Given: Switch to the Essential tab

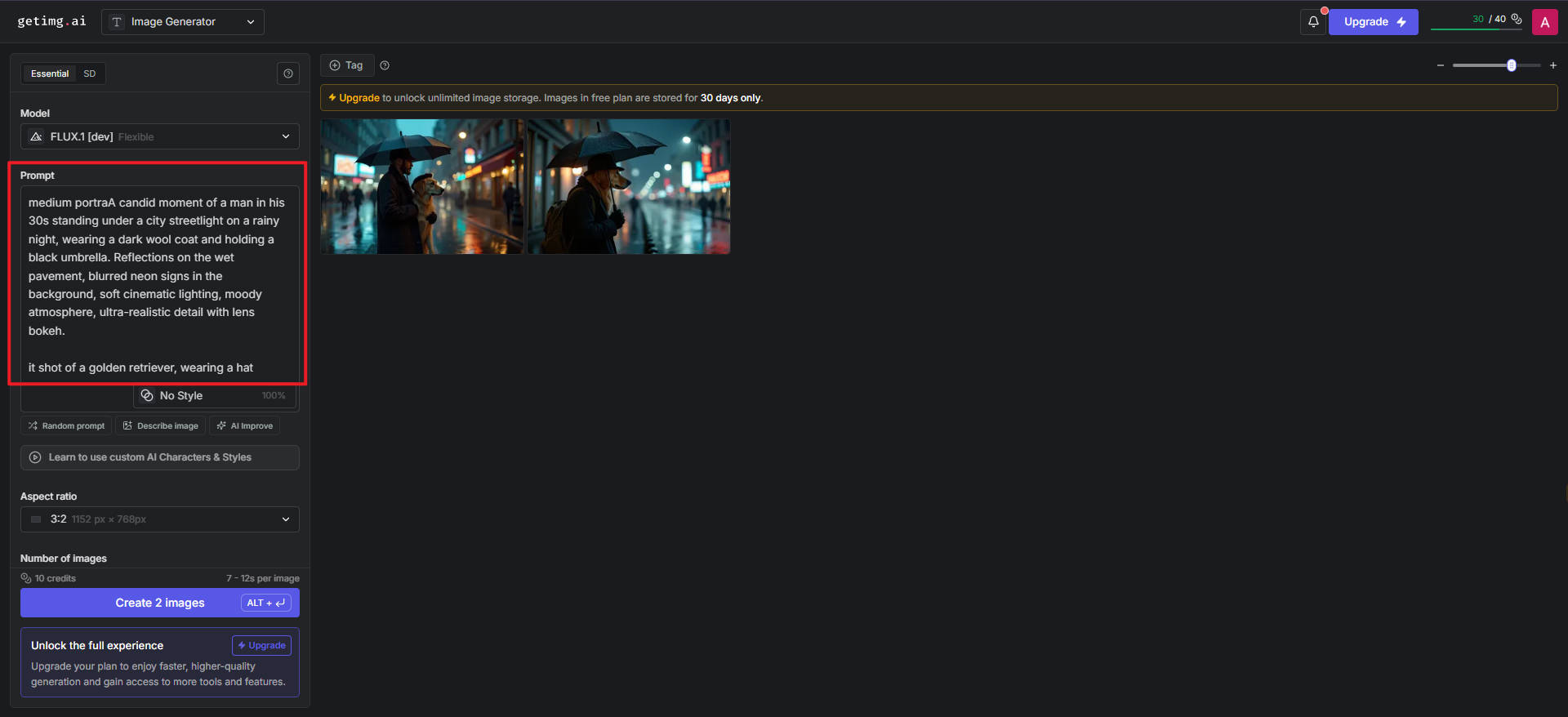Looking at the screenshot, I should [50, 73].
